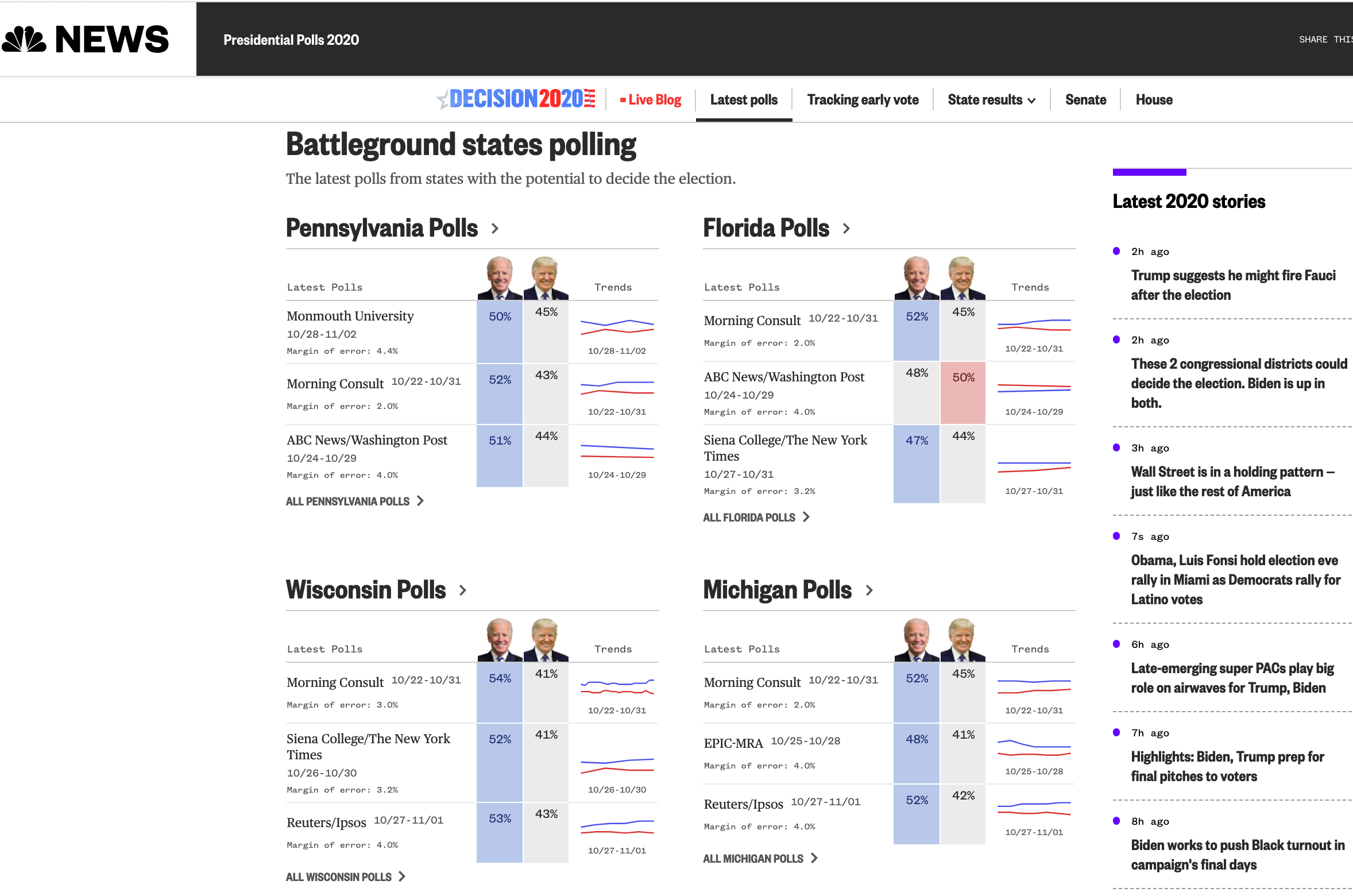Screen dimensions: 1353x896
Task: Open Pennsylvania Polls heading link
Action: click(x=382, y=228)
